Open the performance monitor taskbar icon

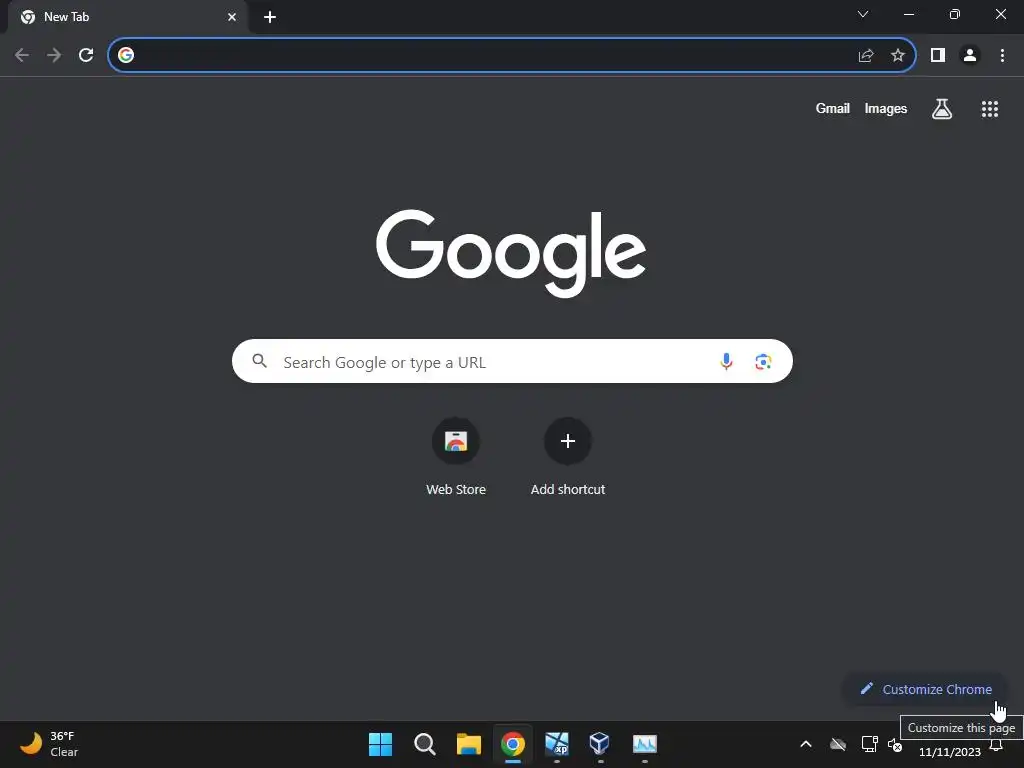tap(645, 744)
